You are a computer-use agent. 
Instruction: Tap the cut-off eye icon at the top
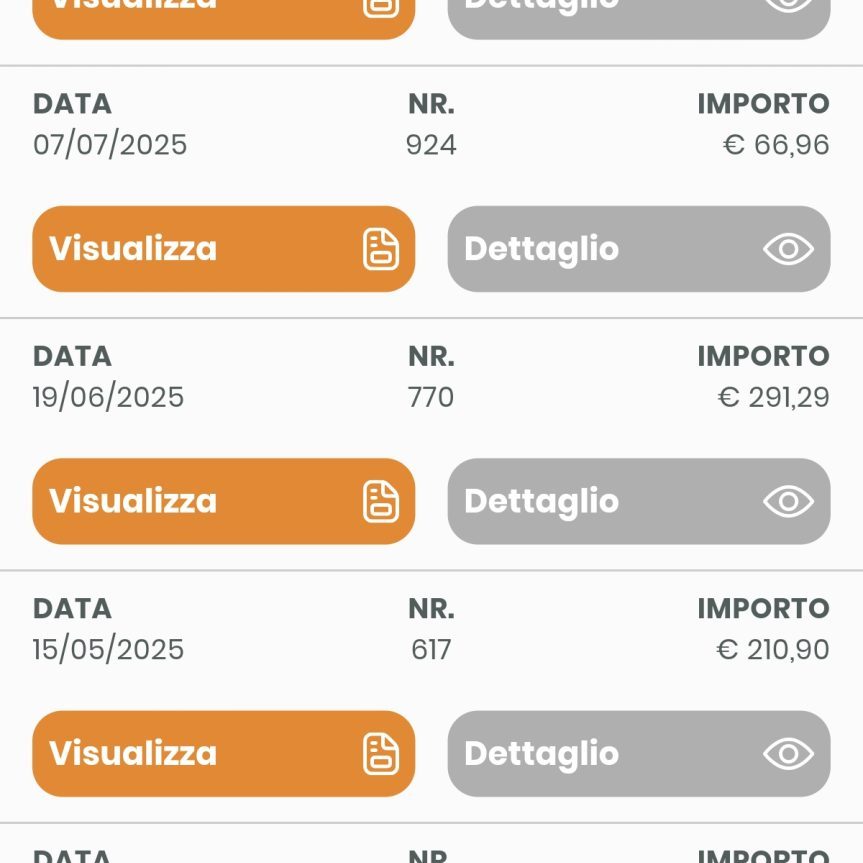coord(788,5)
